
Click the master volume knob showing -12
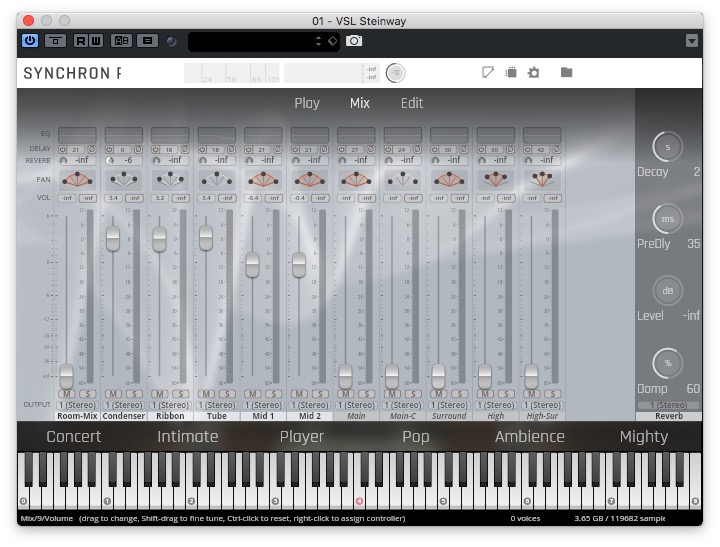coord(395,73)
